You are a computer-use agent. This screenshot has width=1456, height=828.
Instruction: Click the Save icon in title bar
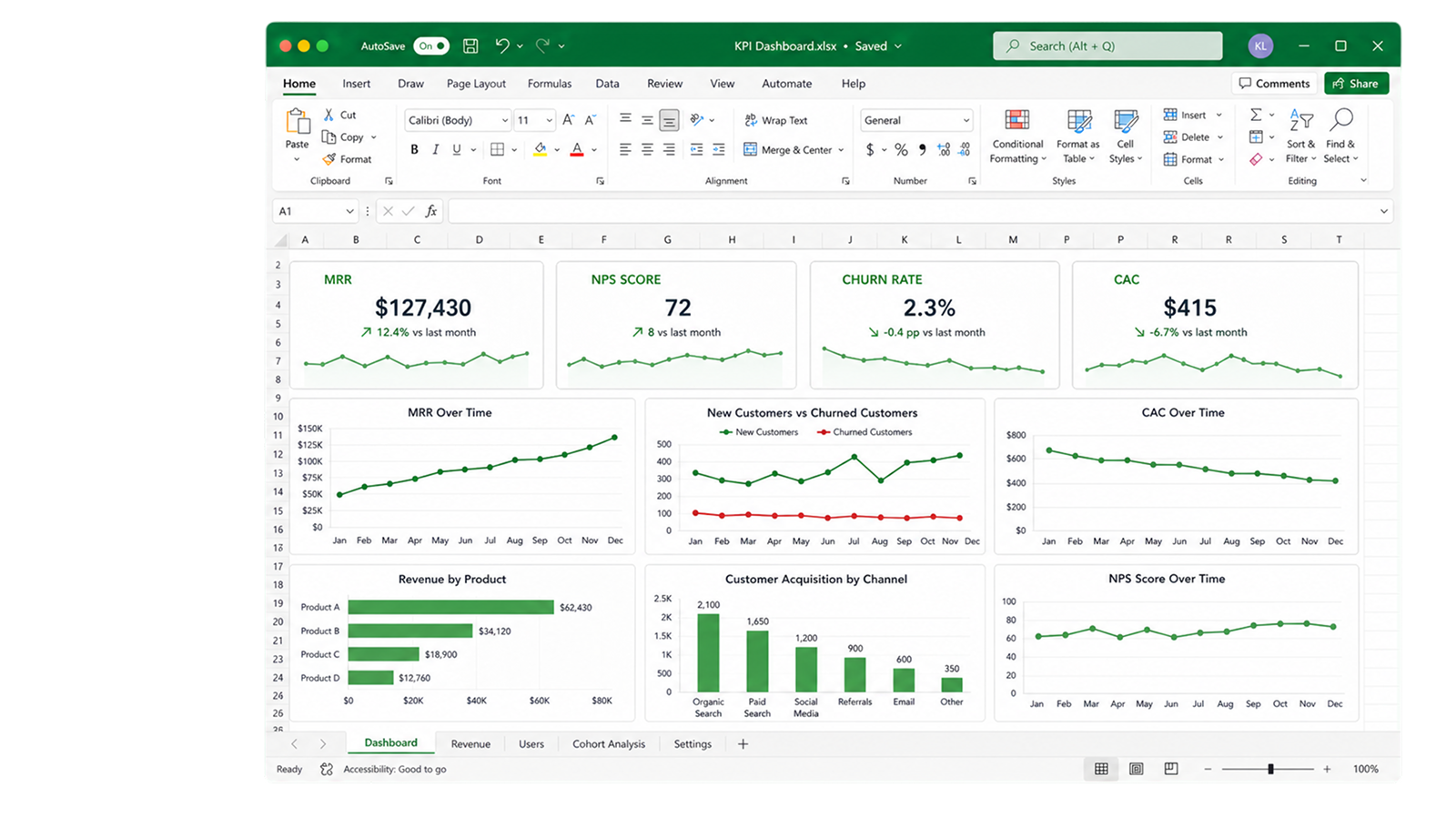point(470,45)
